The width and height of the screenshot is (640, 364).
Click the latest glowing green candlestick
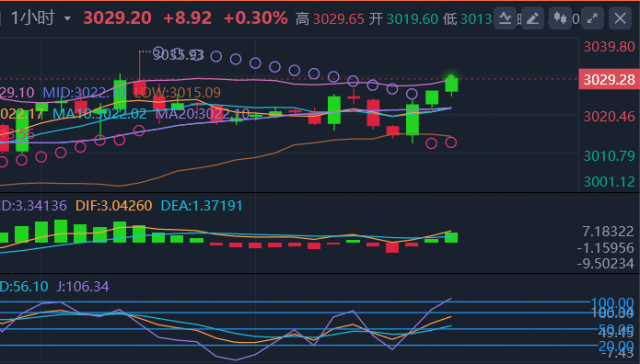(x=451, y=84)
